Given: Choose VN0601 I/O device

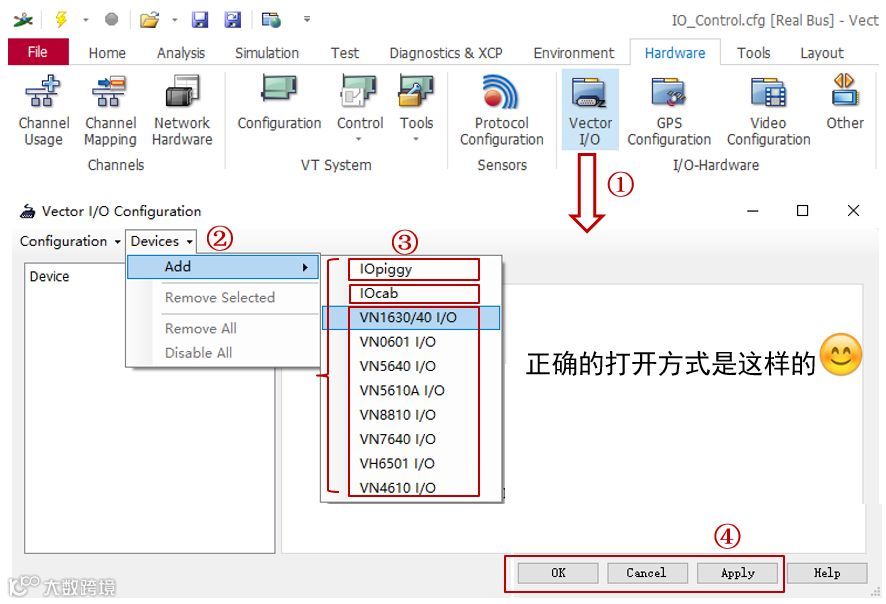Looking at the screenshot, I should [x=411, y=342].
